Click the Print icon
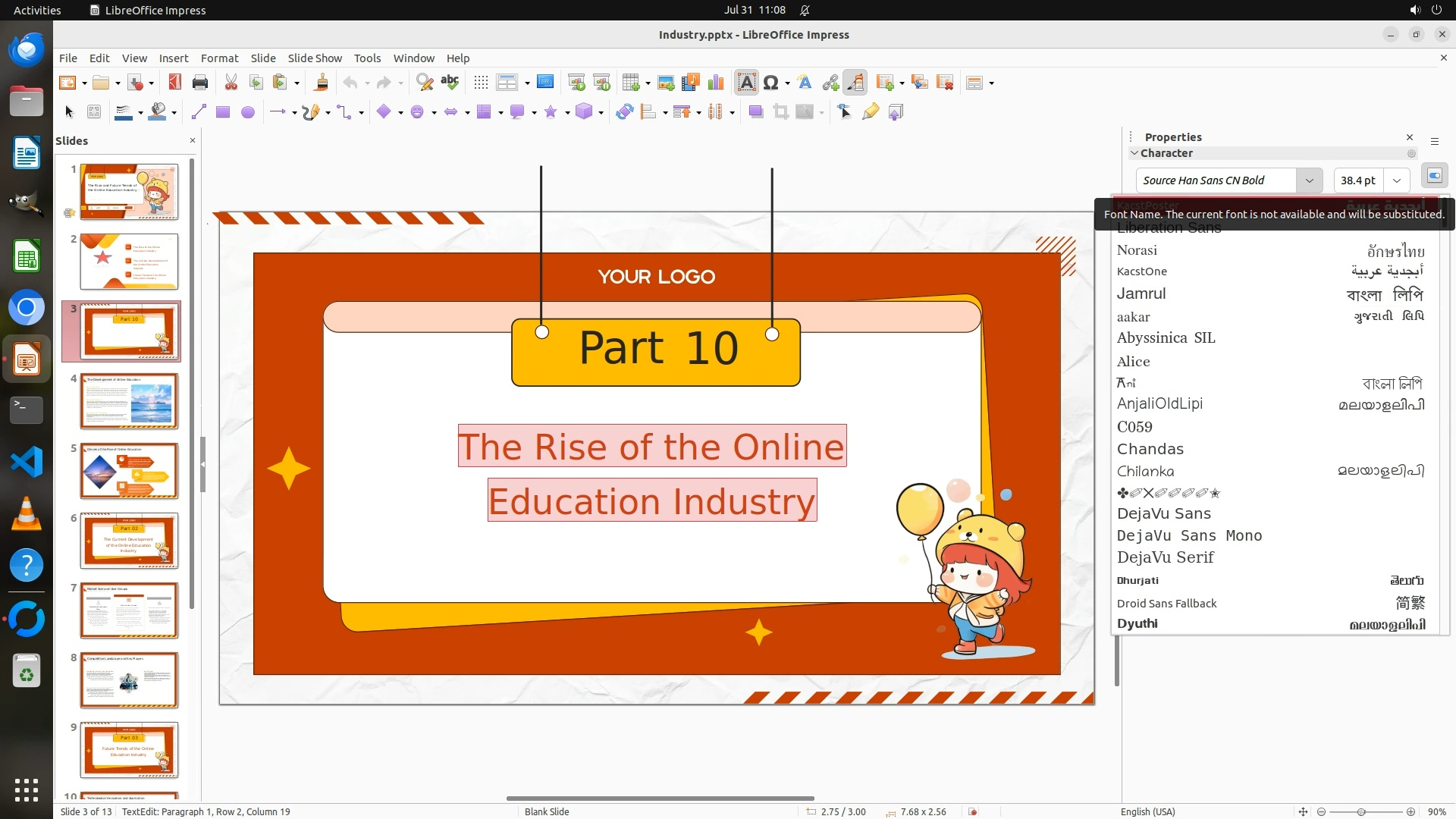This screenshot has width=1456, height=819. click(x=200, y=83)
